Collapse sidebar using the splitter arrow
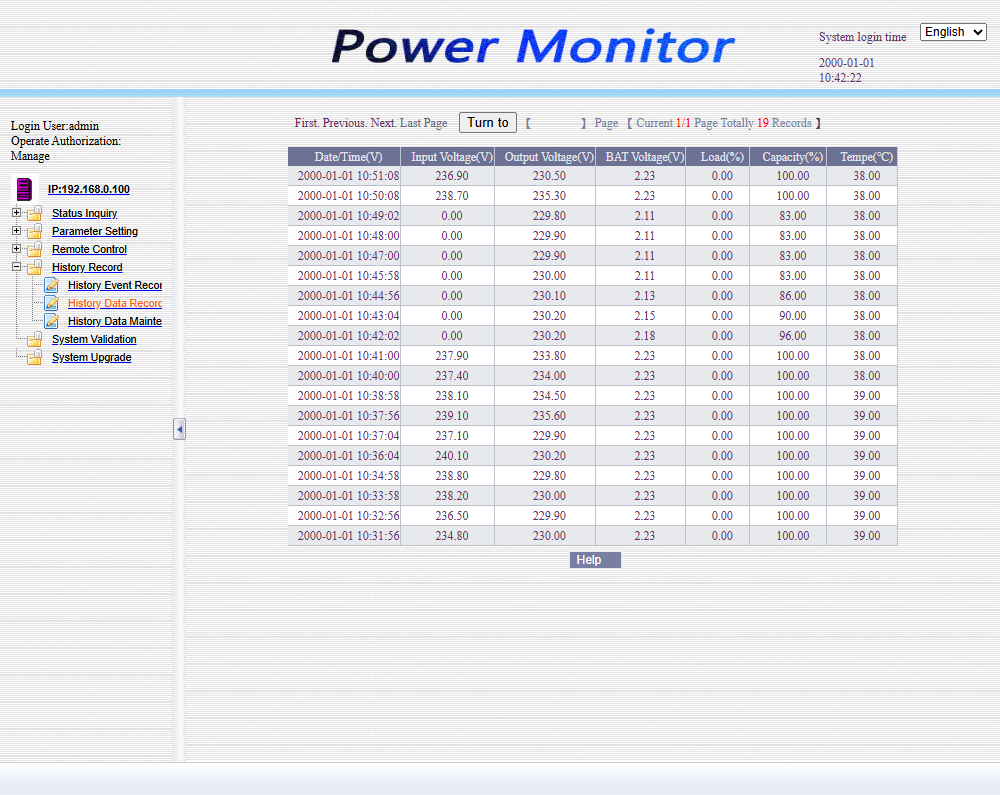The height and width of the screenshot is (795, 1000). (x=179, y=429)
